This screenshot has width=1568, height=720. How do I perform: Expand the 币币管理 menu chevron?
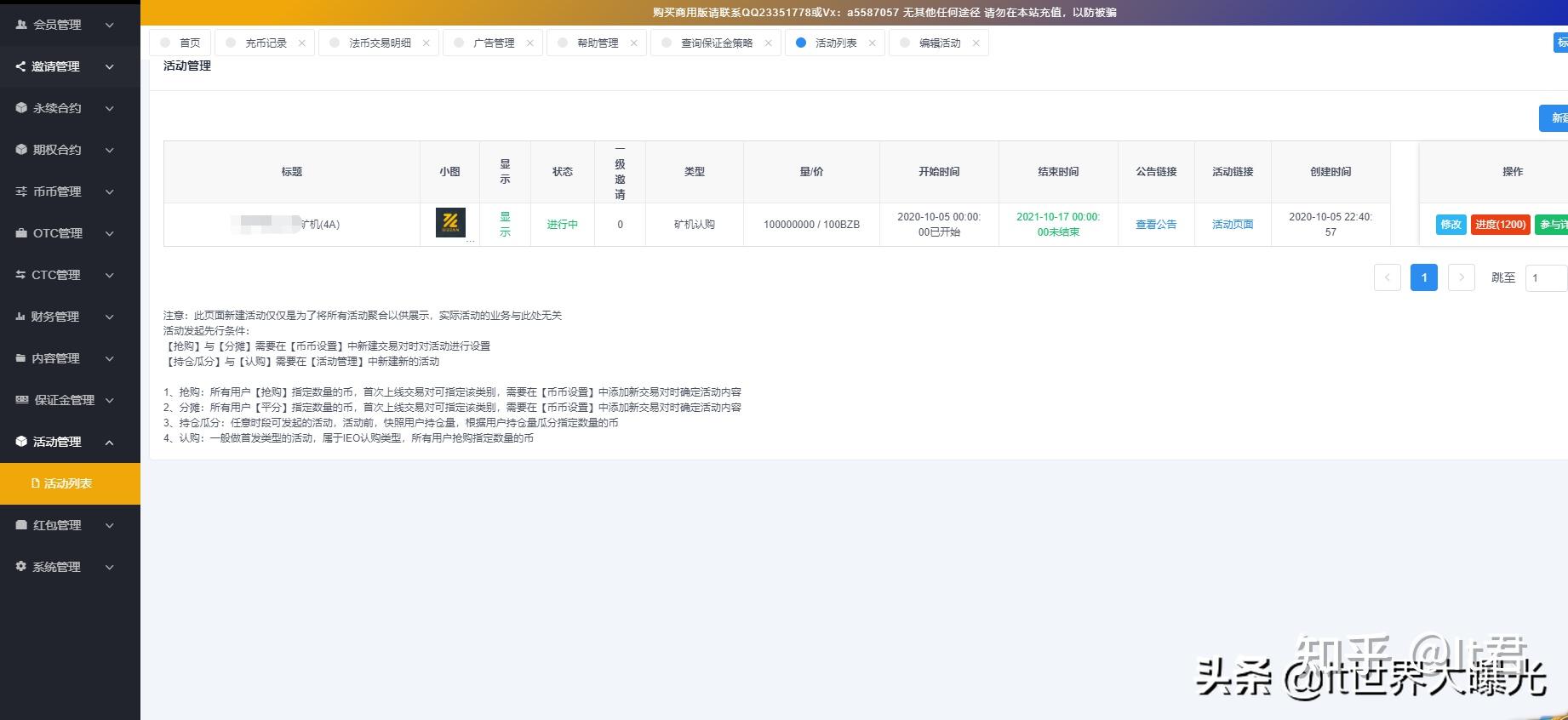pyautogui.click(x=109, y=191)
